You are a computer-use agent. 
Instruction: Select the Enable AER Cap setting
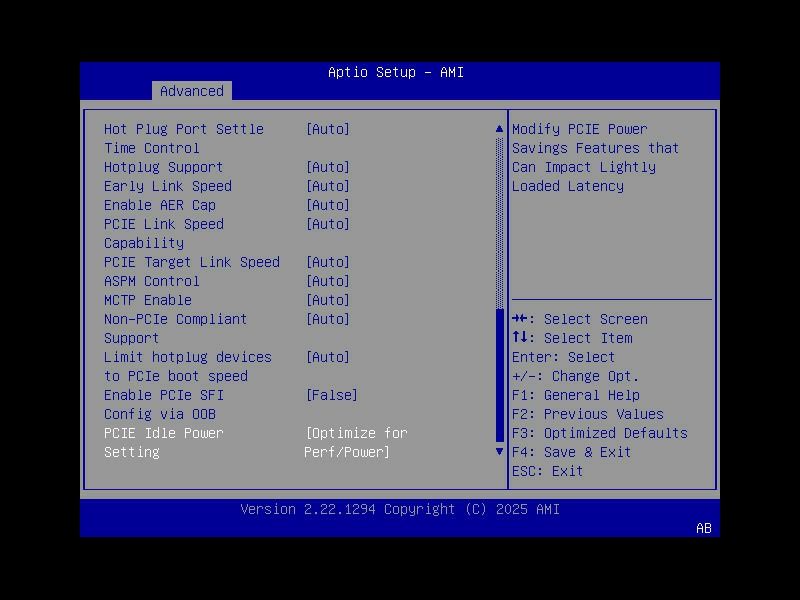coord(160,205)
